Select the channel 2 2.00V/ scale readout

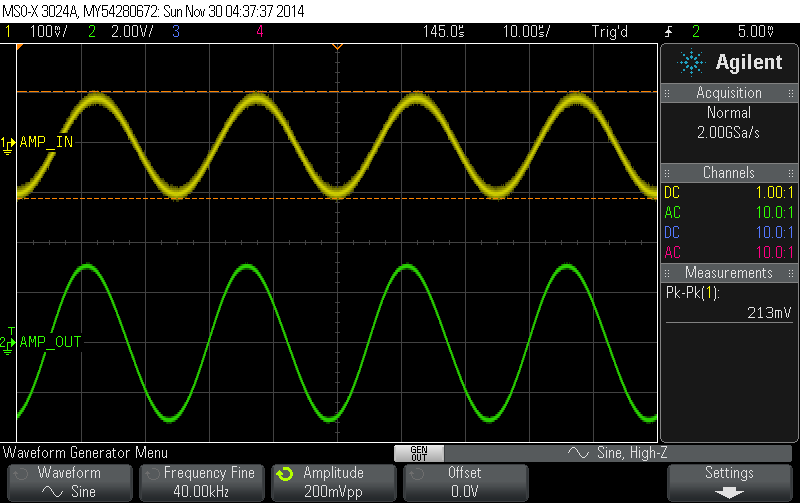pyautogui.click(x=132, y=32)
